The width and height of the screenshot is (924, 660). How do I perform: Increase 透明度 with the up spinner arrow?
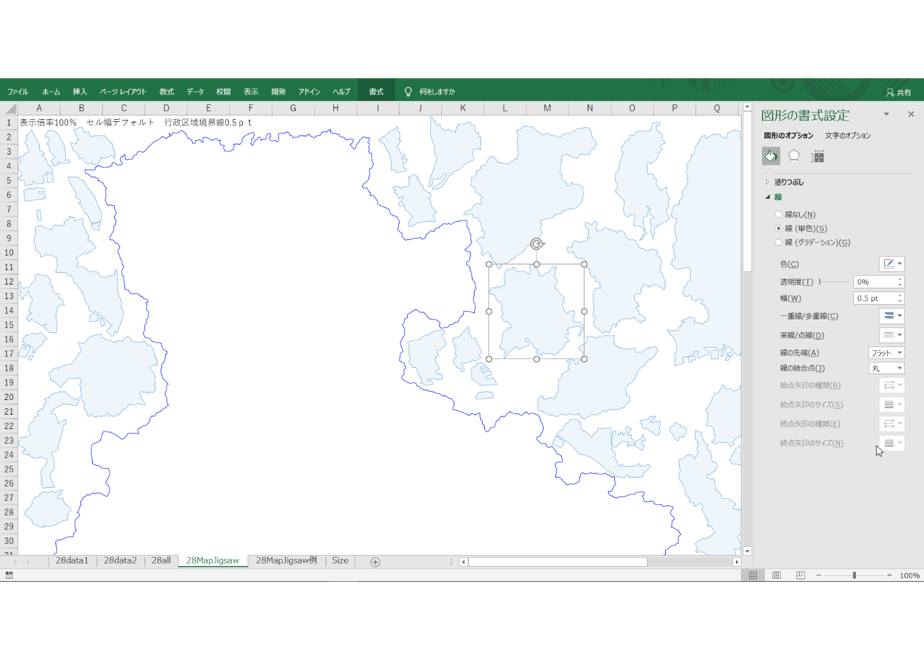tap(900, 279)
